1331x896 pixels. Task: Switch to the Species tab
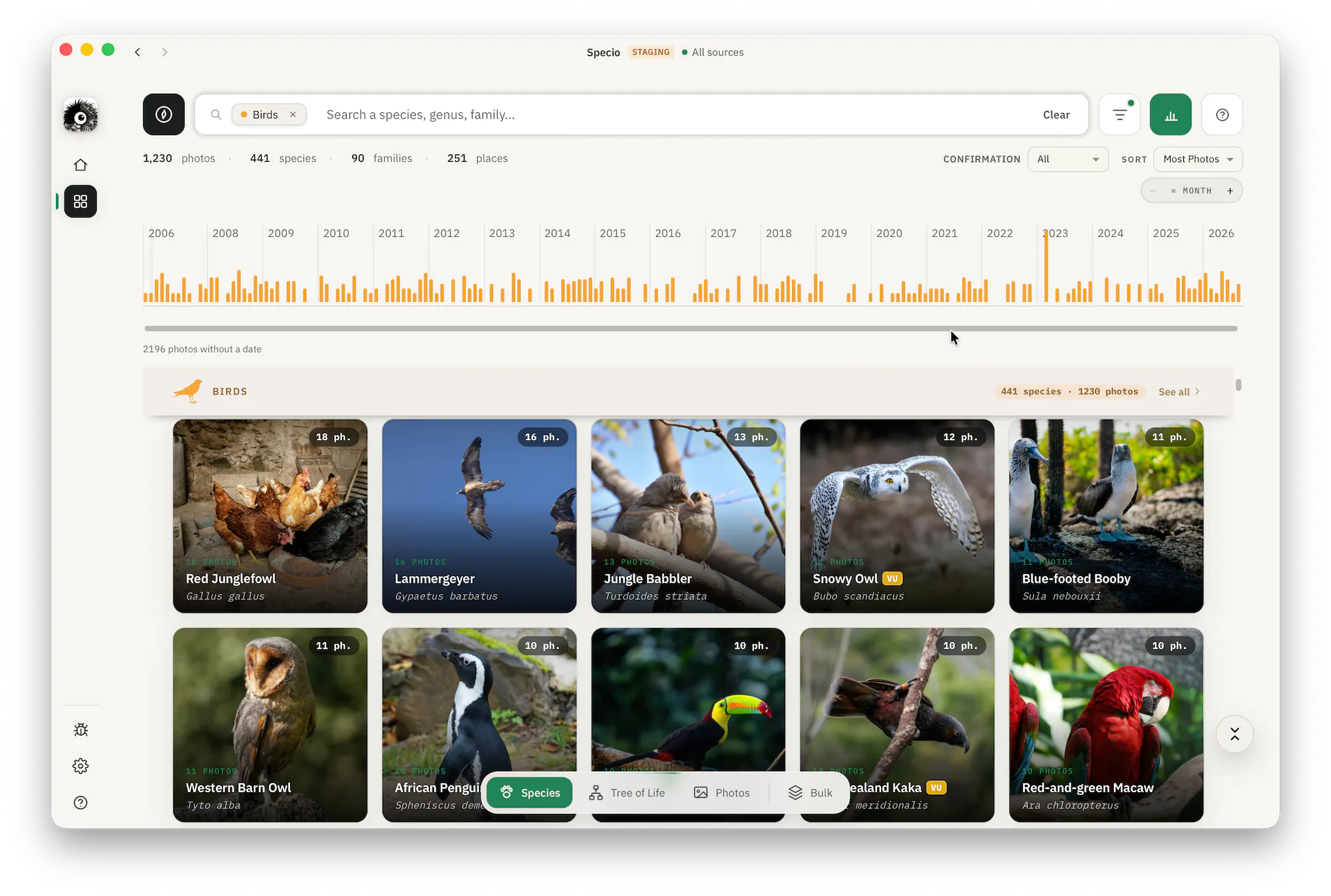(530, 792)
